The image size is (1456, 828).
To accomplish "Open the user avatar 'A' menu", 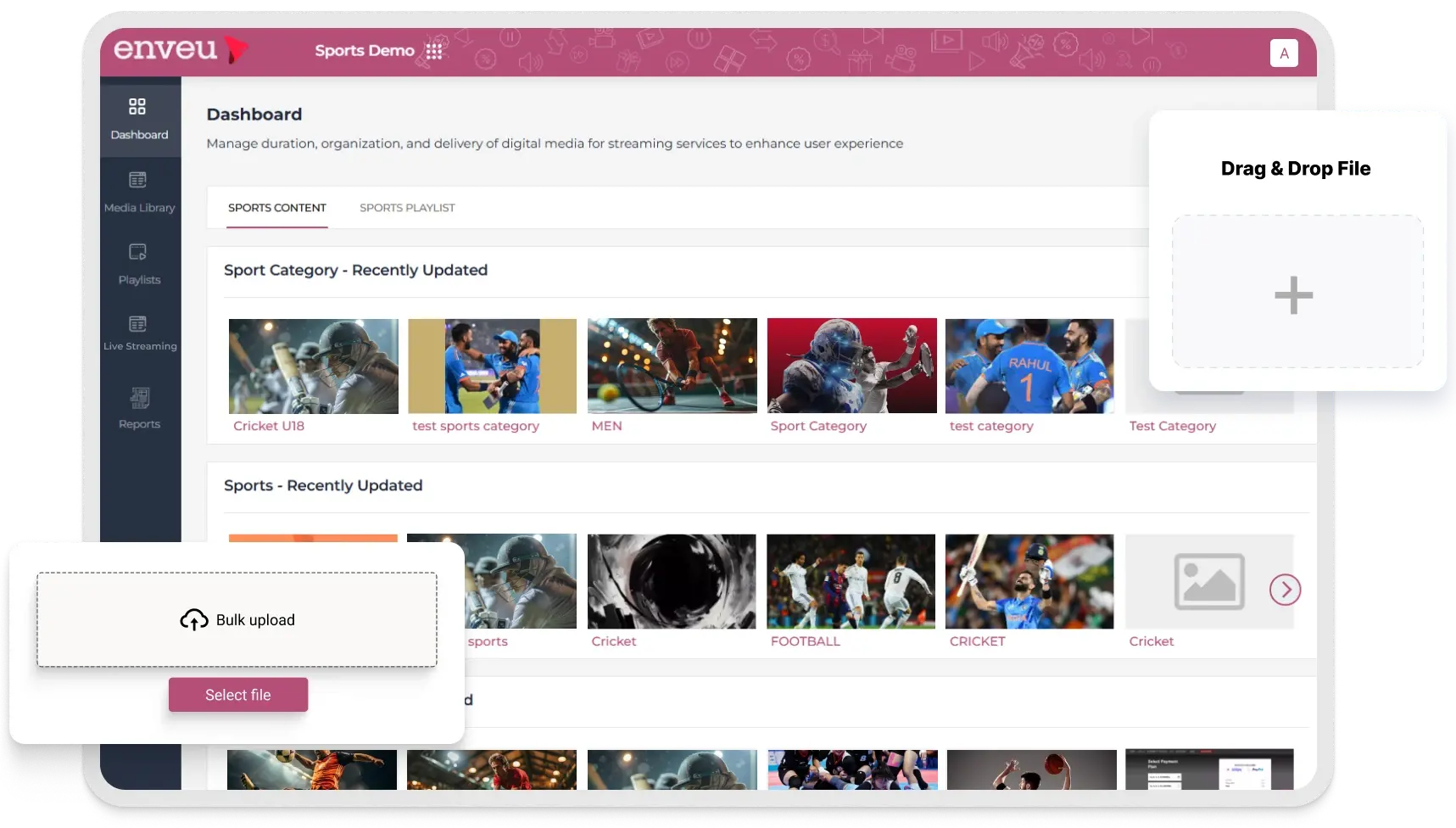I will pos(1284,53).
